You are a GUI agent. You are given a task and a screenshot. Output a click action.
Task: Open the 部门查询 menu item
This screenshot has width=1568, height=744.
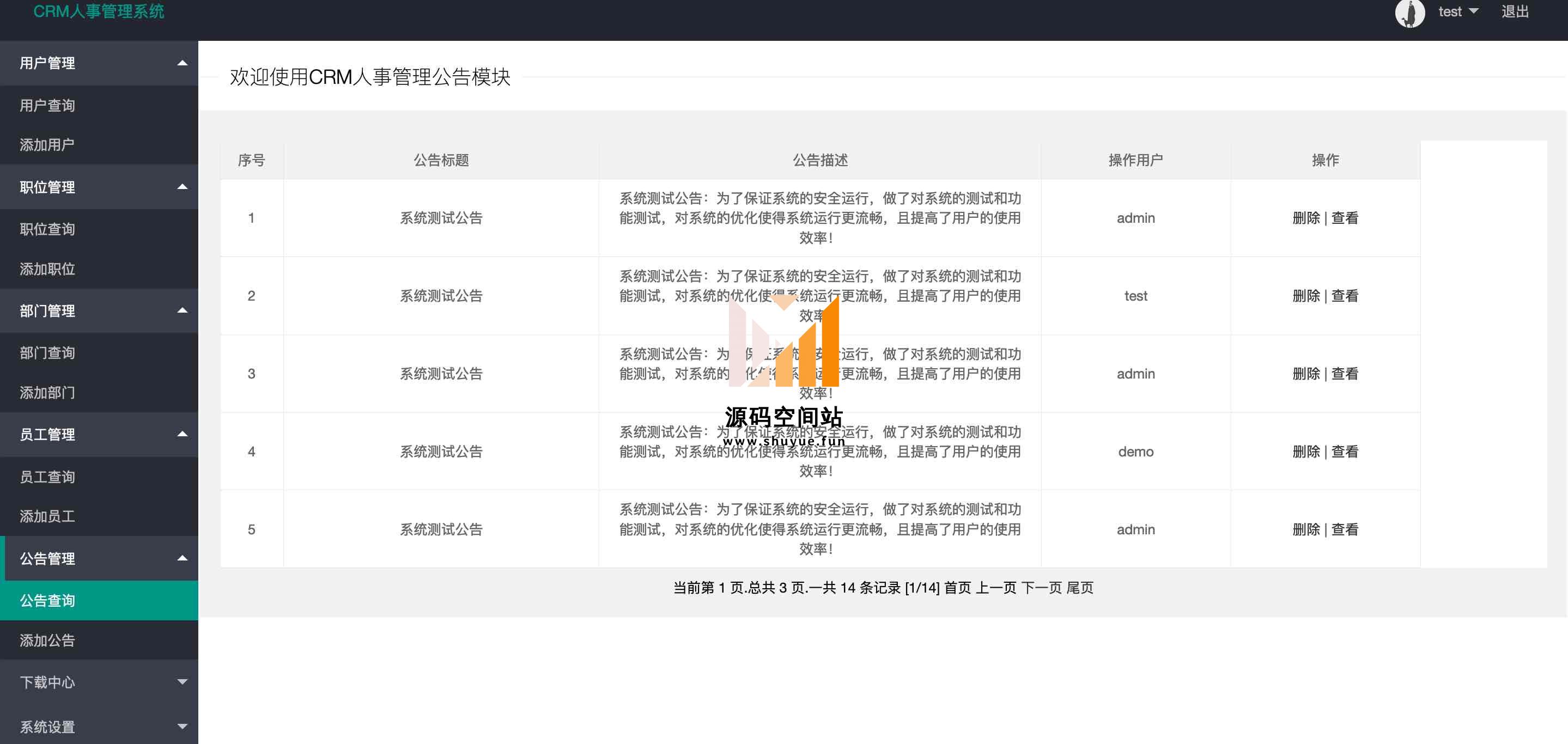click(x=99, y=353)
